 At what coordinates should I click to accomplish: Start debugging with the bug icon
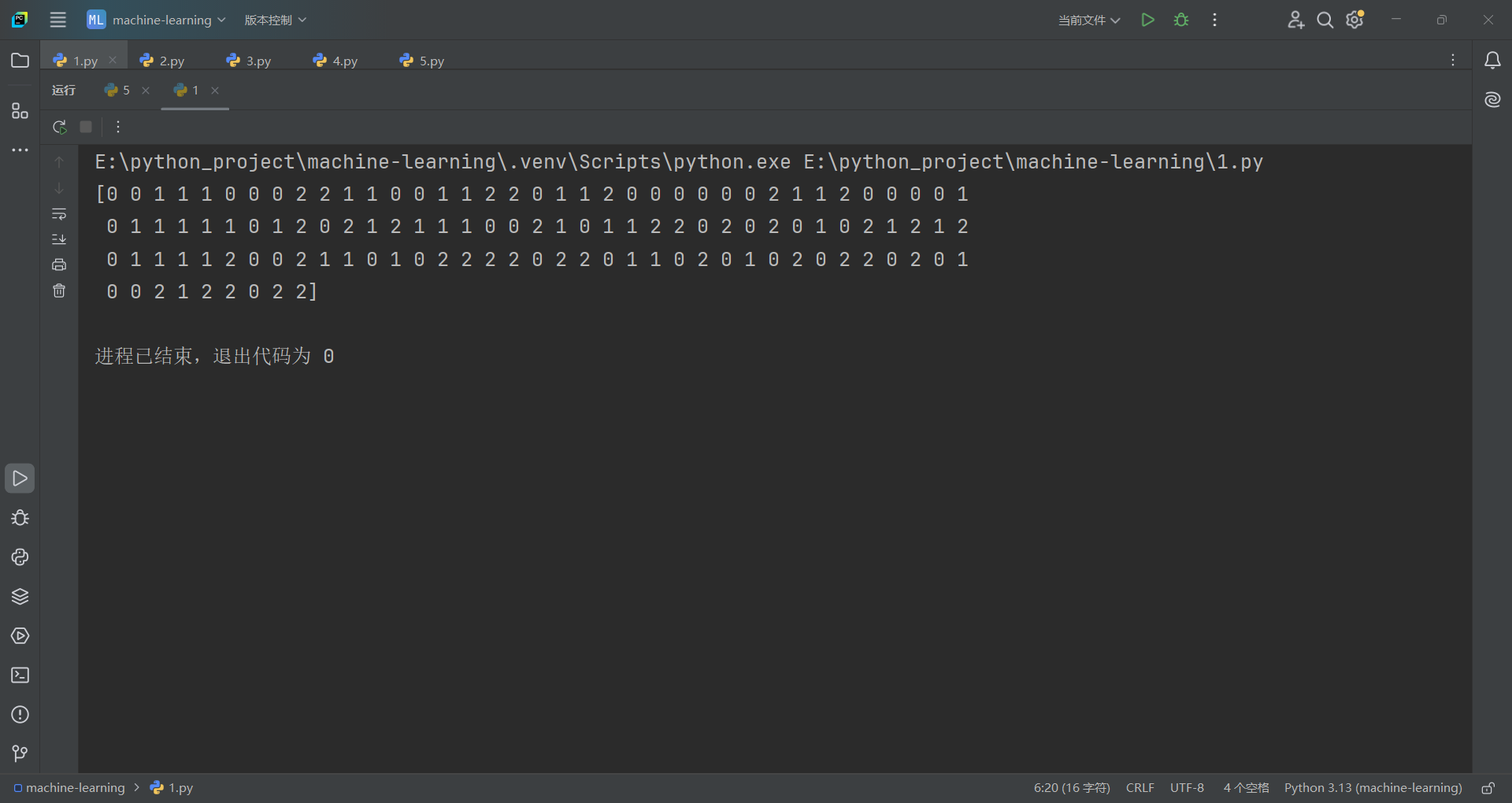point(1181,20)
